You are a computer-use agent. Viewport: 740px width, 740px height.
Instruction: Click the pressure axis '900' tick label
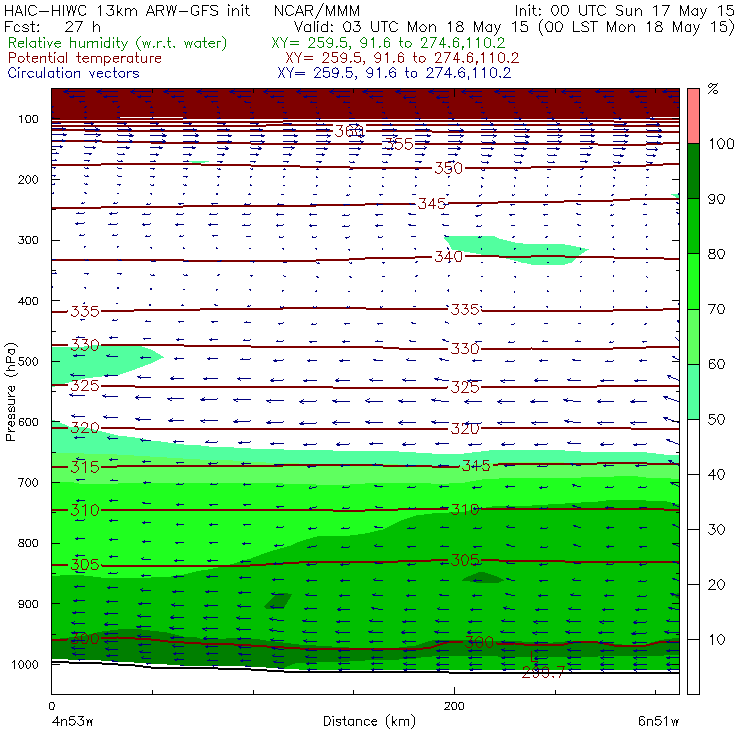coord(28,604)
